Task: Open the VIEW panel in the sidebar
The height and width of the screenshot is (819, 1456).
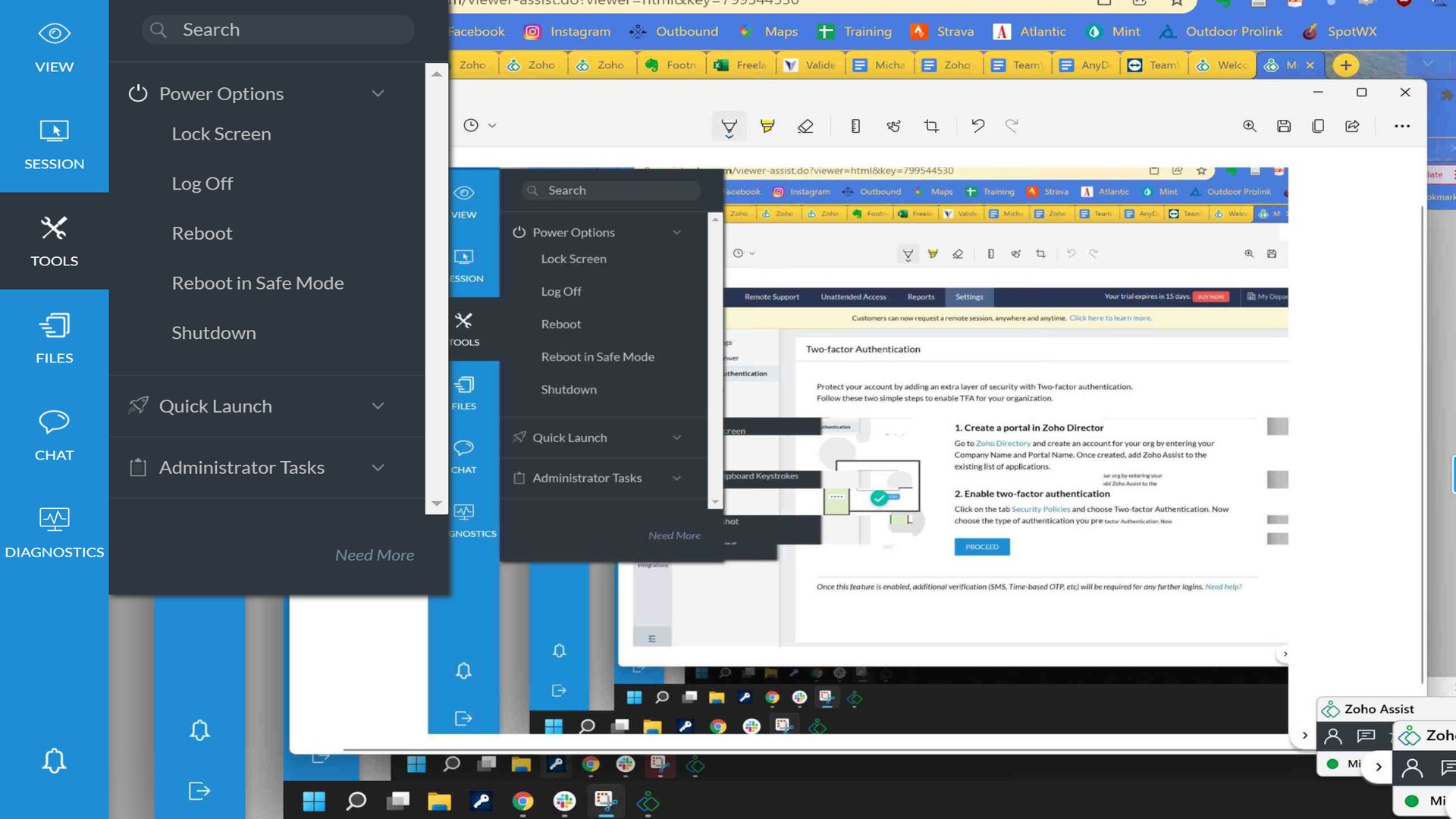Action: (x=54, y=49)
